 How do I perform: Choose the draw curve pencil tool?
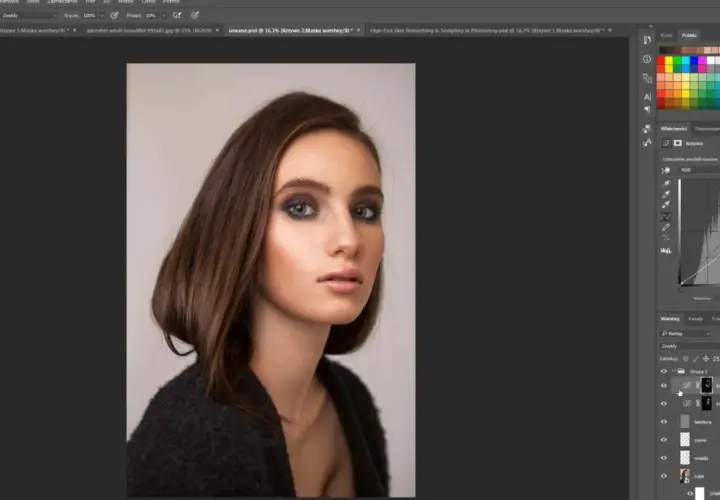point(666,228)
